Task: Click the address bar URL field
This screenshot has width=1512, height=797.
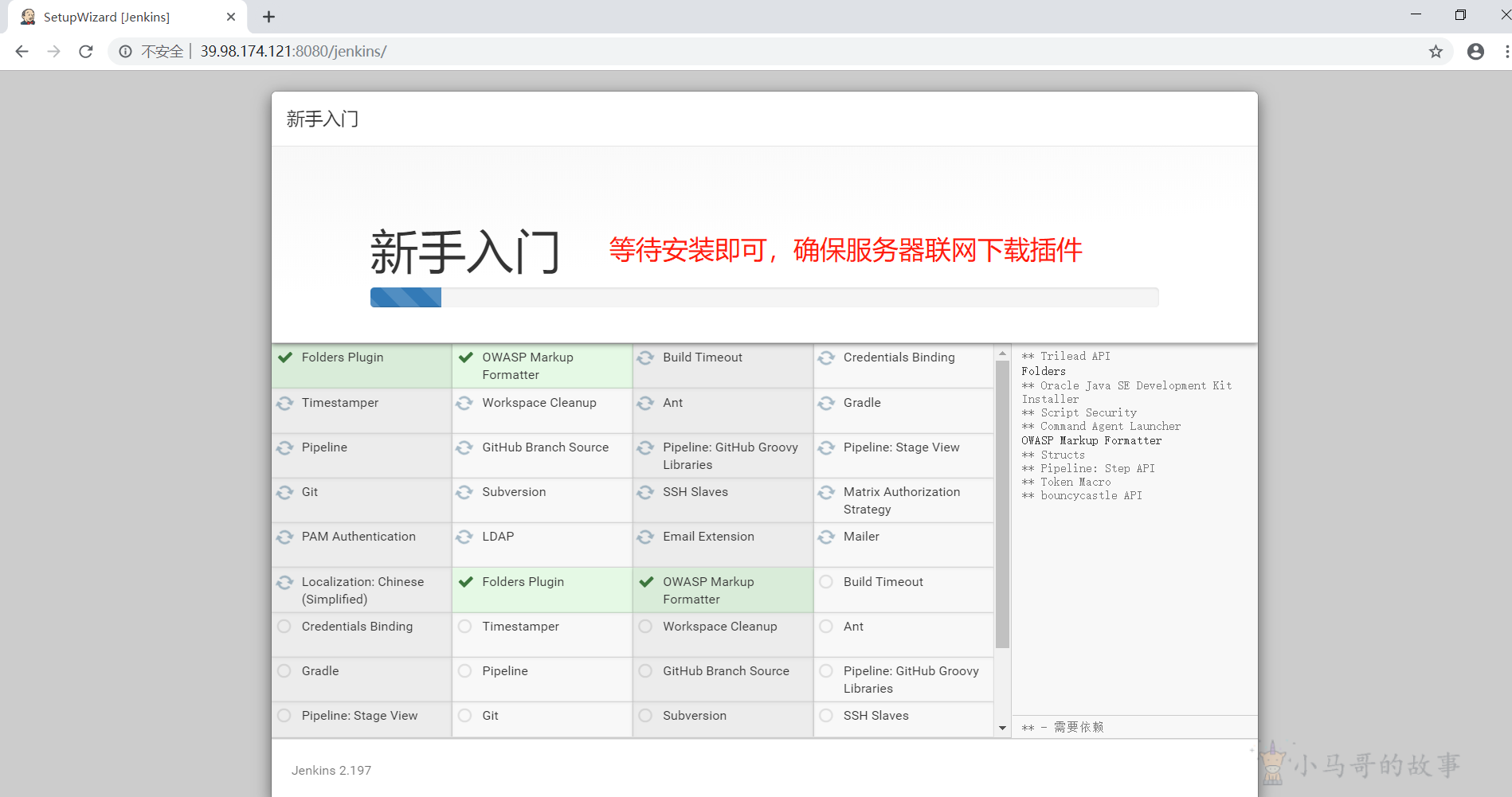Action: tap(781, 52)
